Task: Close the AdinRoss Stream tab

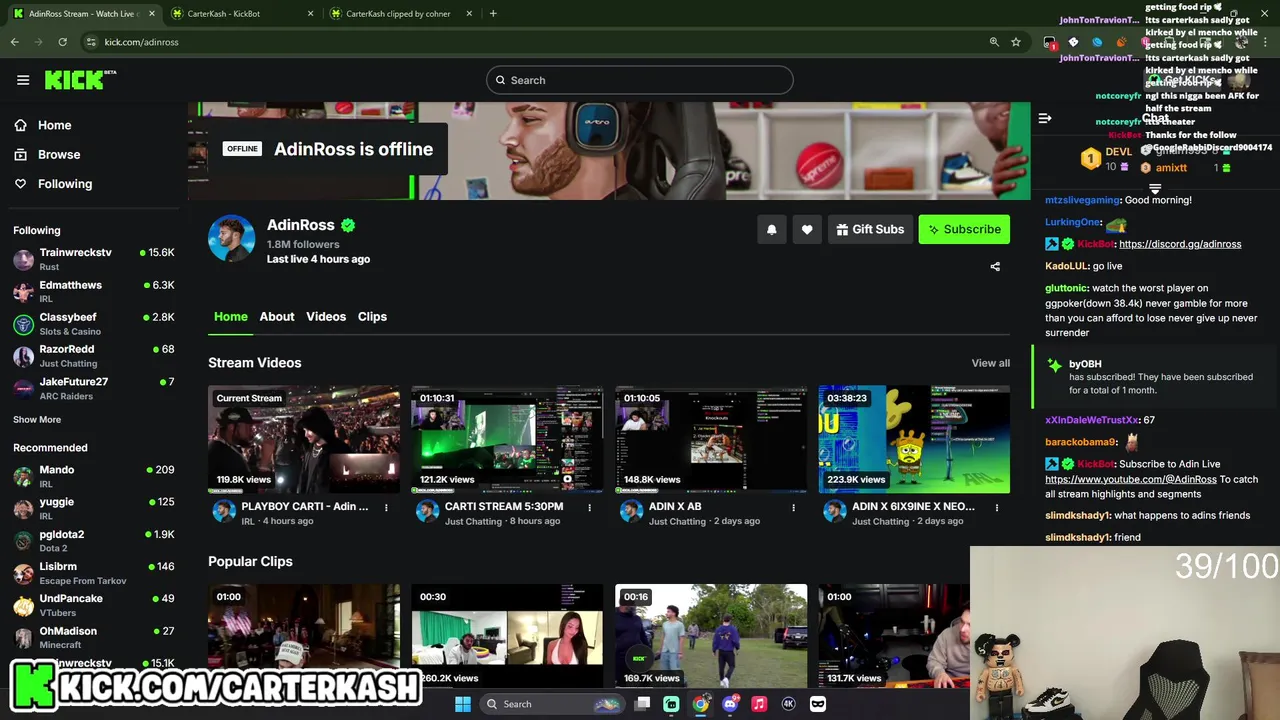Action: (151, 14)
